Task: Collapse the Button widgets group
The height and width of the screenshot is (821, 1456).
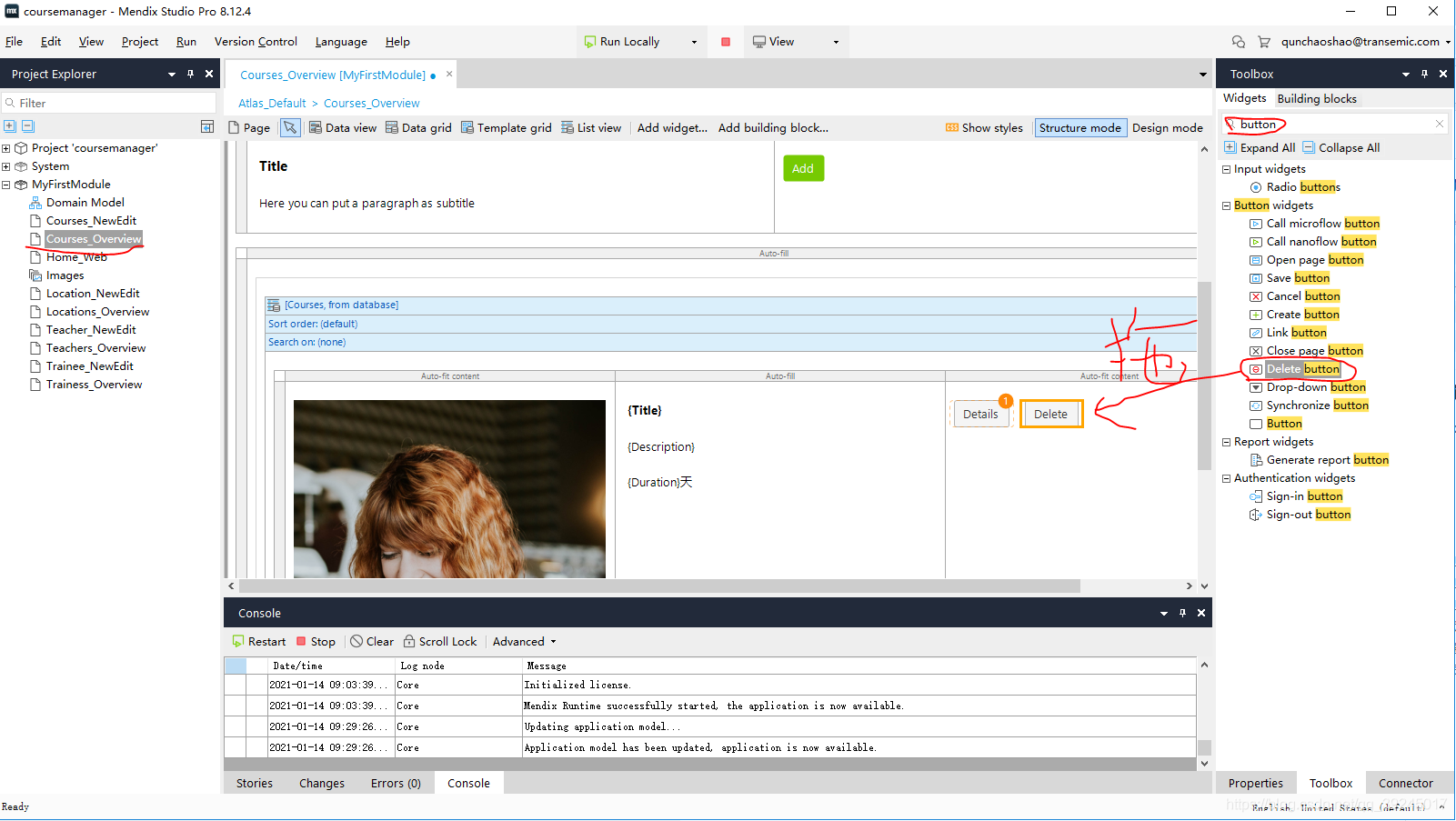Action: click(1226, 205)
